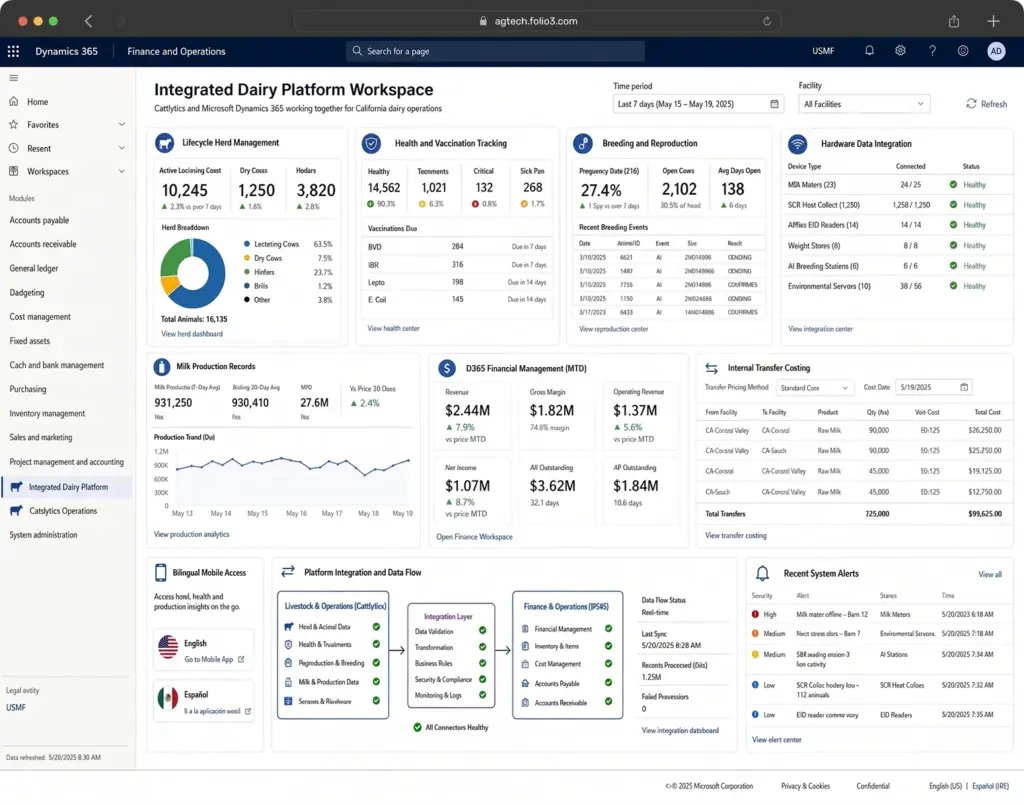Open Catslytics Operations in sidebar
The image size is (1024, 805).
pos(63,511)
